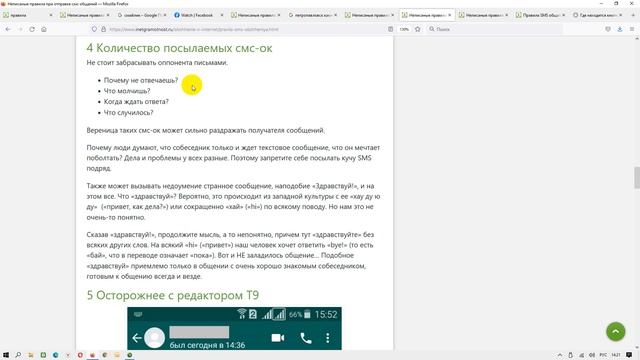
Task: Go back using browser back arrow
Action: point(8,29)
